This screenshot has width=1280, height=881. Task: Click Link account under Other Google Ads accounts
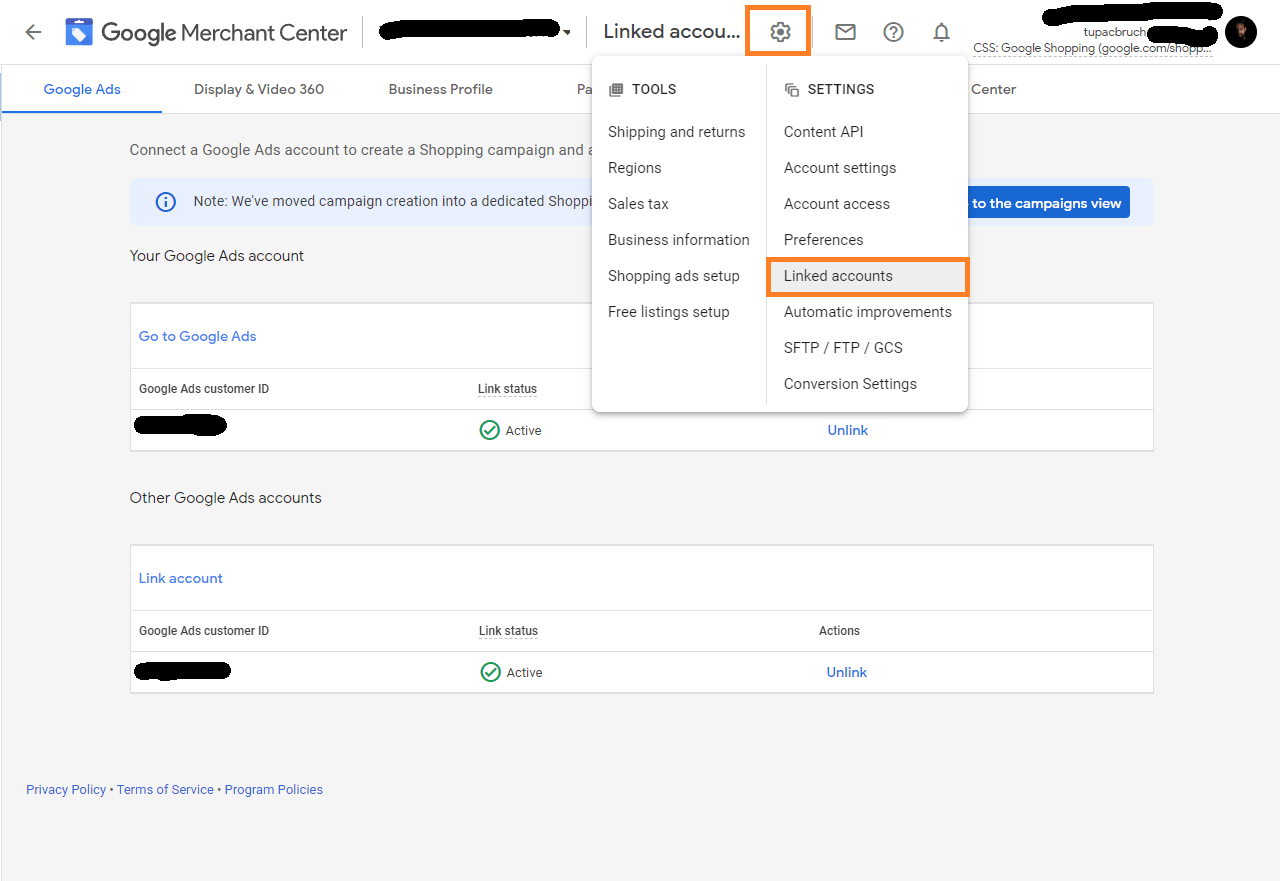180,578
